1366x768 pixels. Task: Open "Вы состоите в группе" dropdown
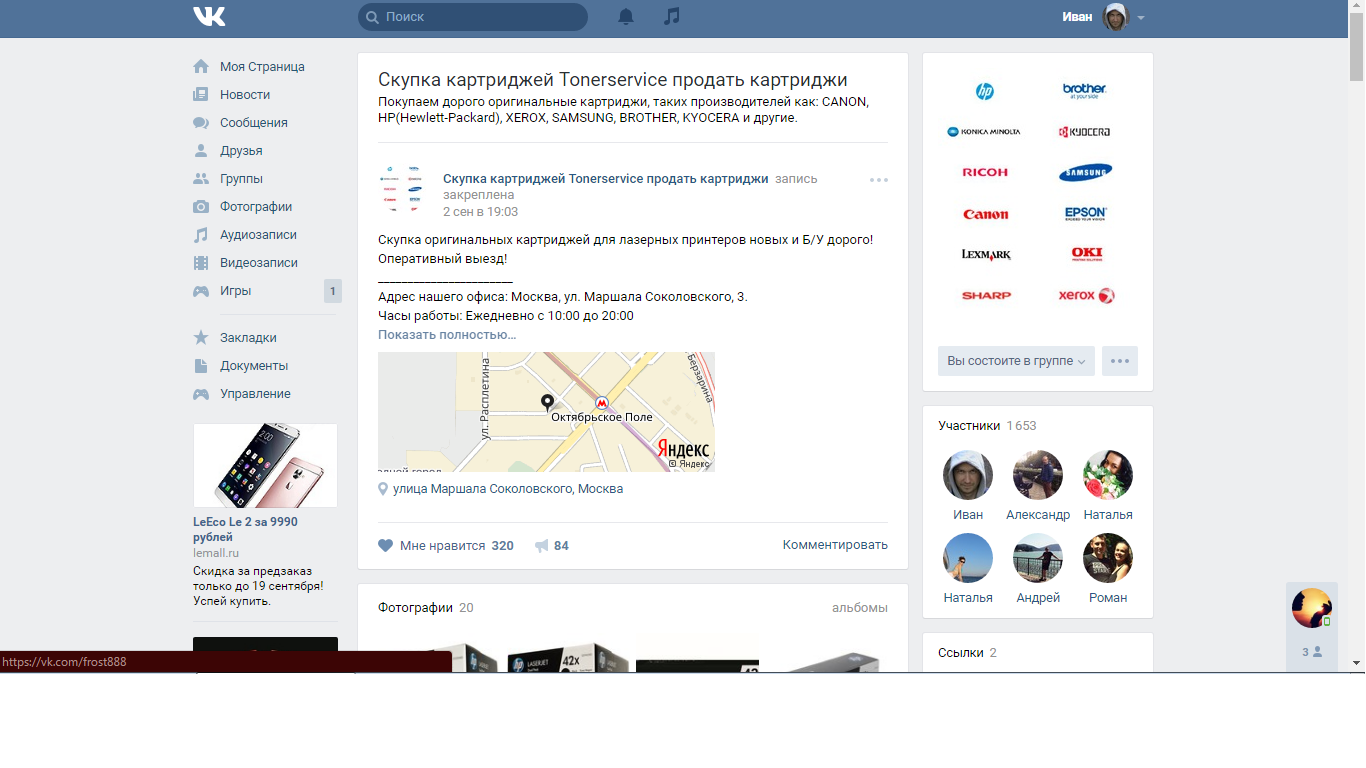coord(1016,361)
